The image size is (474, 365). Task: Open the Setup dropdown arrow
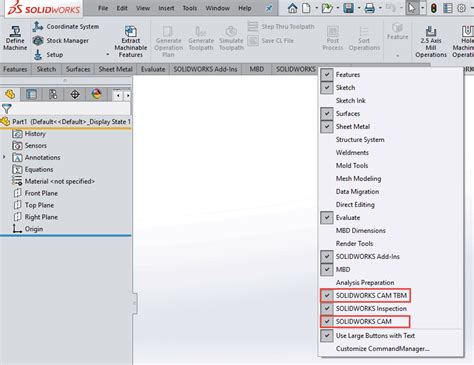[108, 54]
